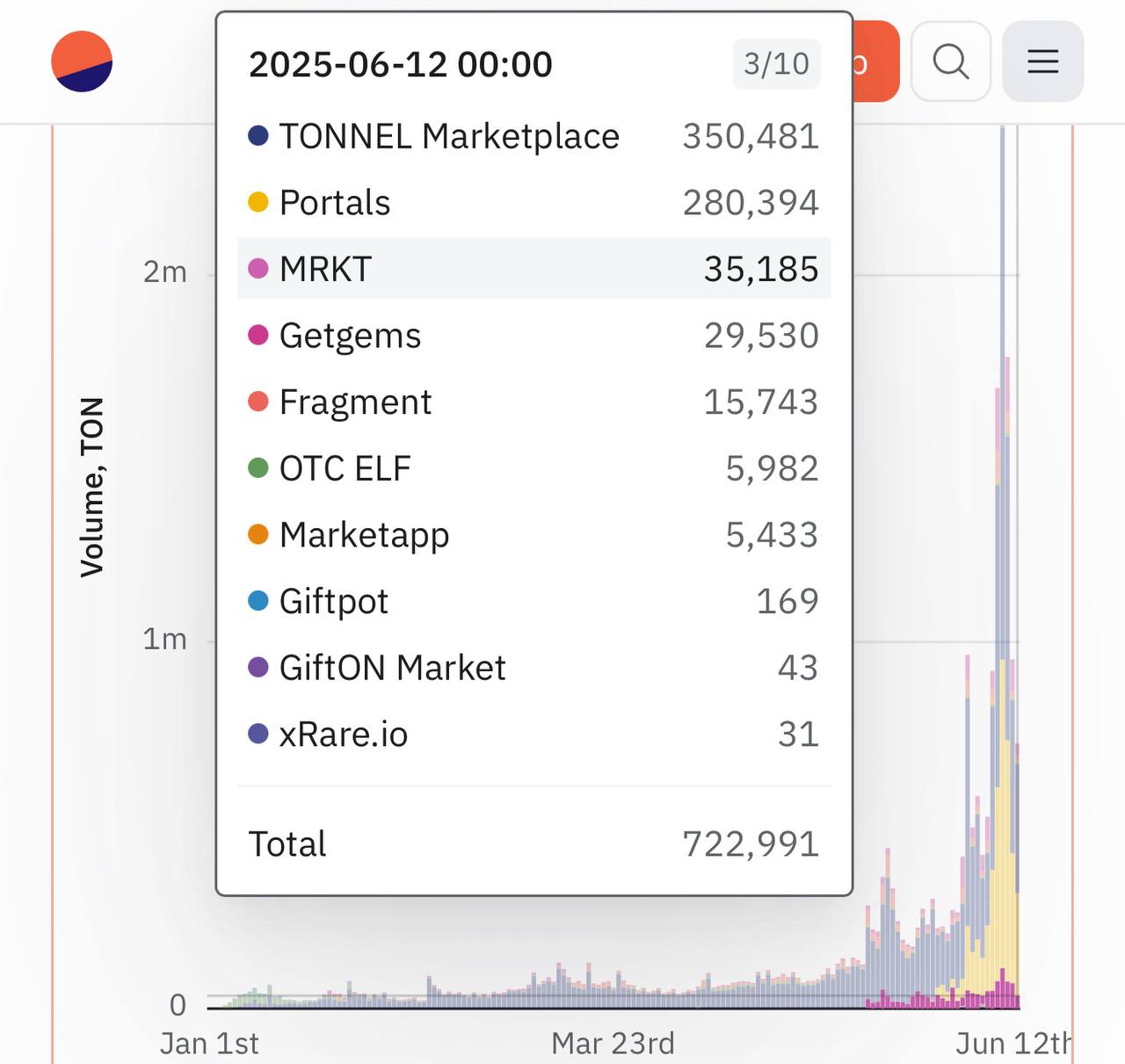The image size is (1125, 1064).
Task: Click the tooltip date 2025-06-12 00:00
Action: (x=401, y=64)
